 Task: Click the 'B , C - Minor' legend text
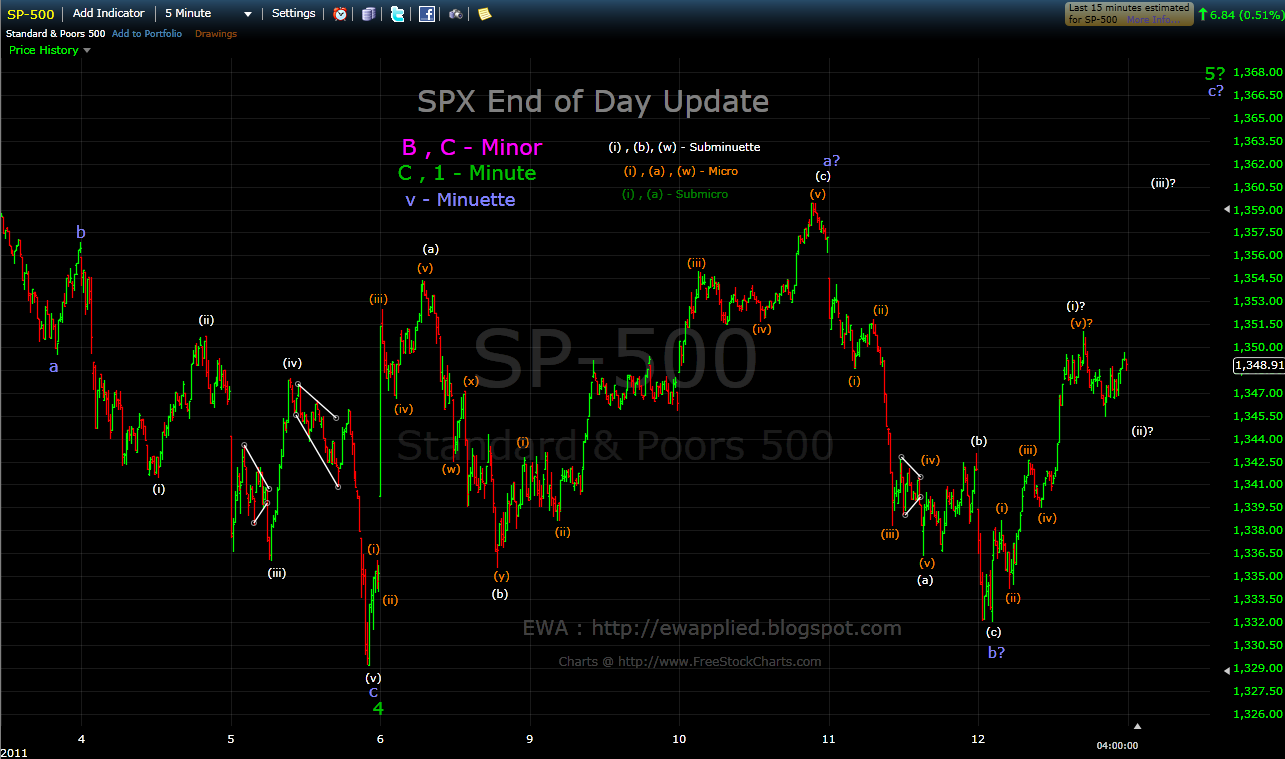tap(472, 148)
